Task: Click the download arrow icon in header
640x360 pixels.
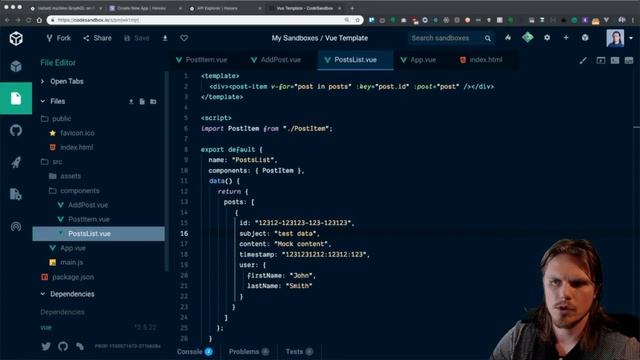Action: point(165,38)
